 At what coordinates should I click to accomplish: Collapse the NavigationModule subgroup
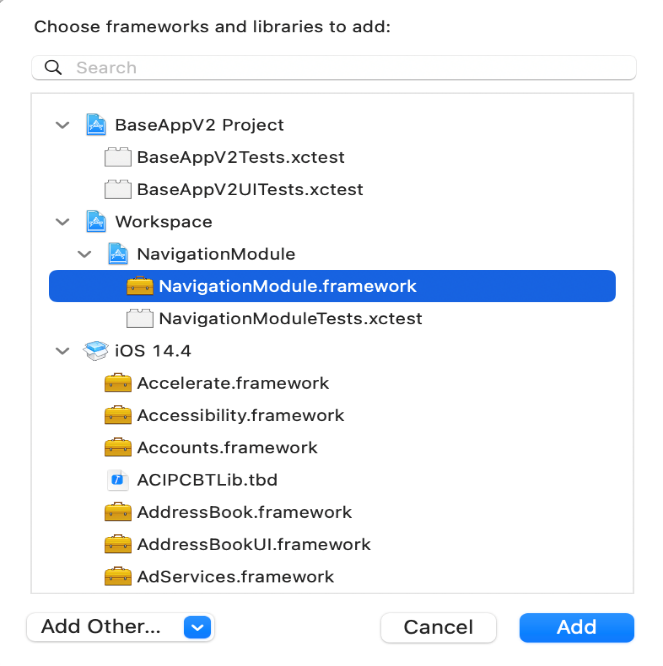tap(85, 254)
